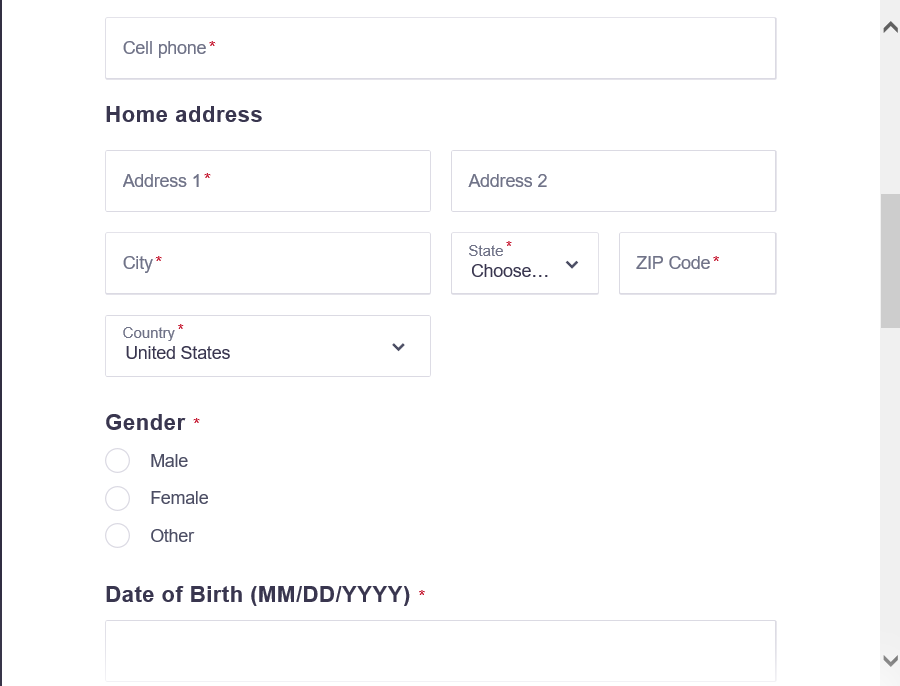This screenshot has width=900, height=686.
Task: Click the Other label text
Action: 172,536
